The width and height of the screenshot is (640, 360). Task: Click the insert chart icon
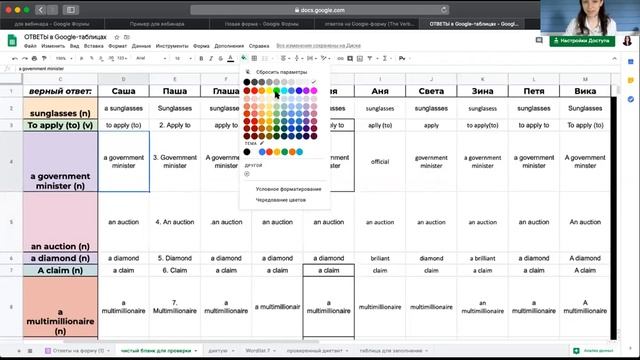point(360,58)
